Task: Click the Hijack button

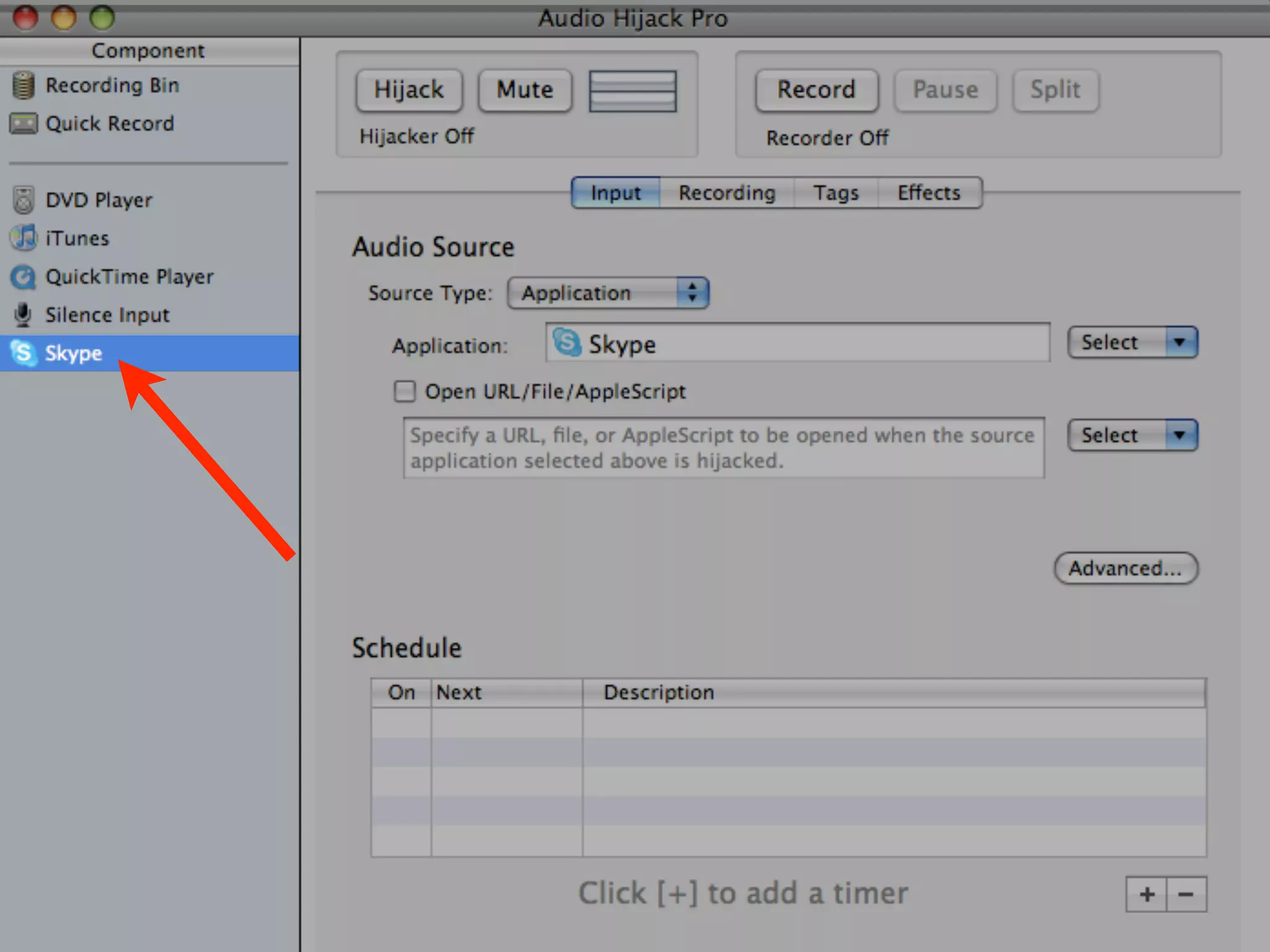Action: pos(409,90)
